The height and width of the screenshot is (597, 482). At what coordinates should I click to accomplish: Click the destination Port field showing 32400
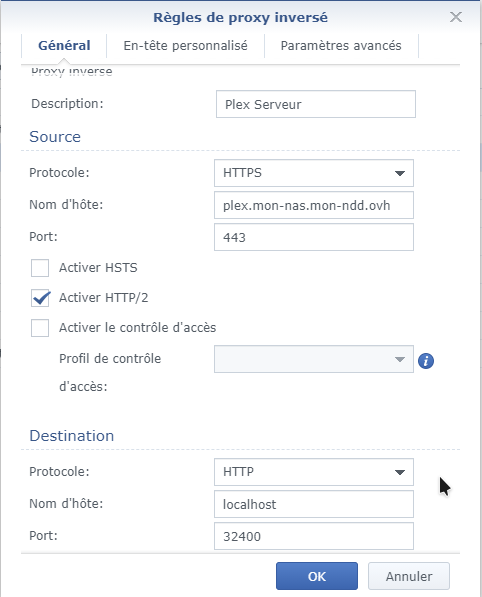click(x=314, y=536)
